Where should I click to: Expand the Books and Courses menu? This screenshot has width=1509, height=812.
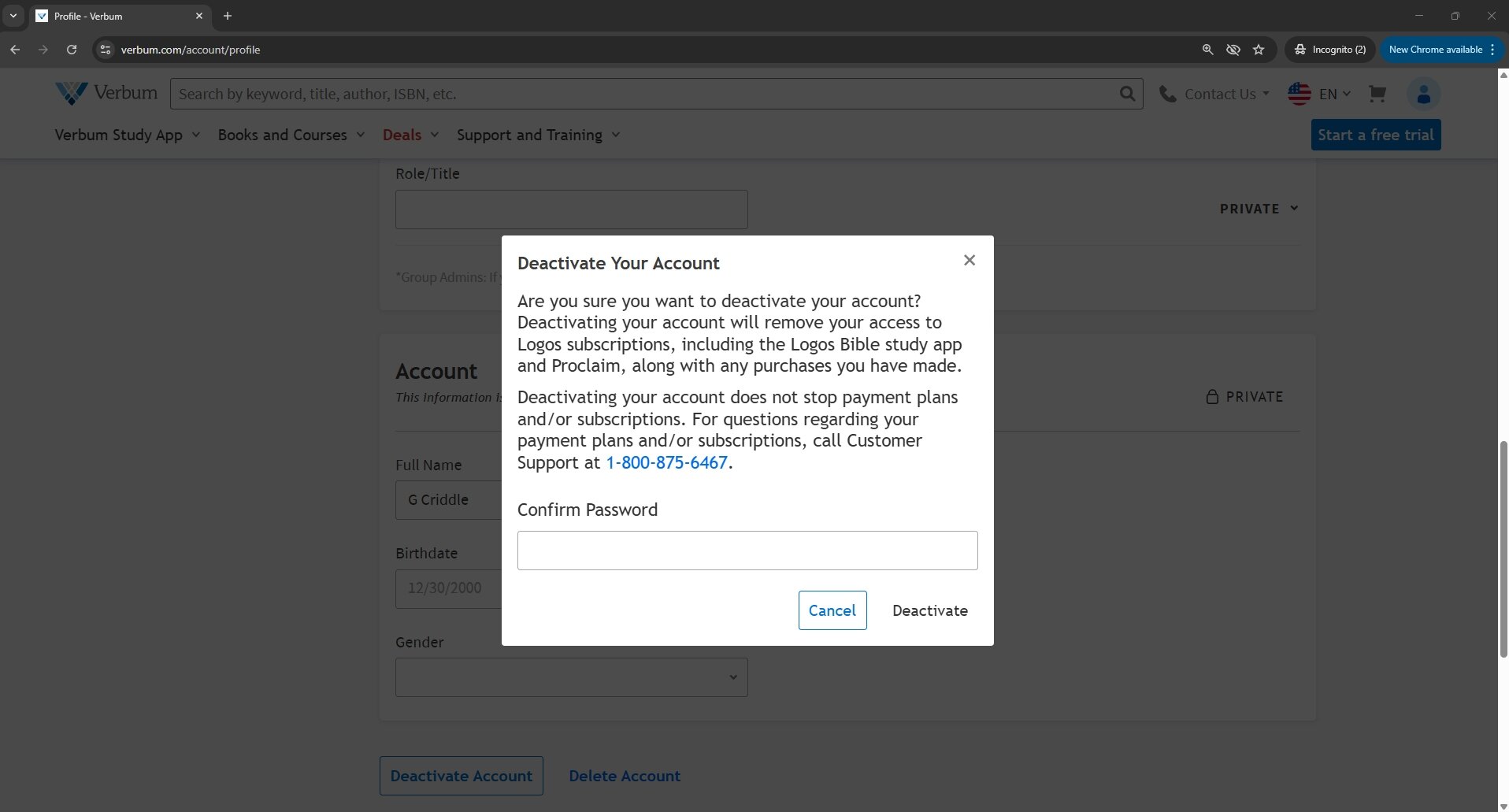[291, 135]
